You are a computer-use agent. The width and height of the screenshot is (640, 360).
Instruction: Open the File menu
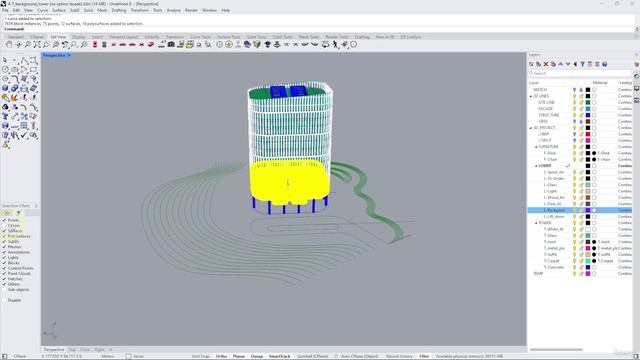[x=5, y=10]
